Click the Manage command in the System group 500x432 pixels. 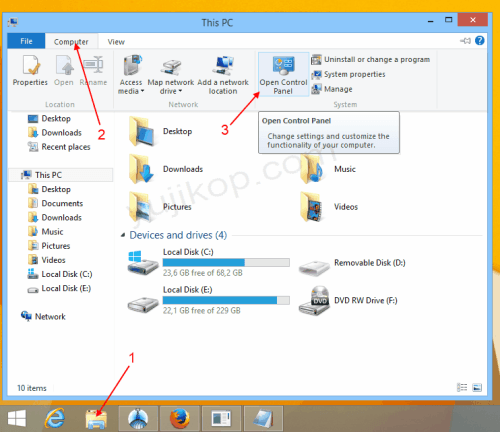[332, 89]
